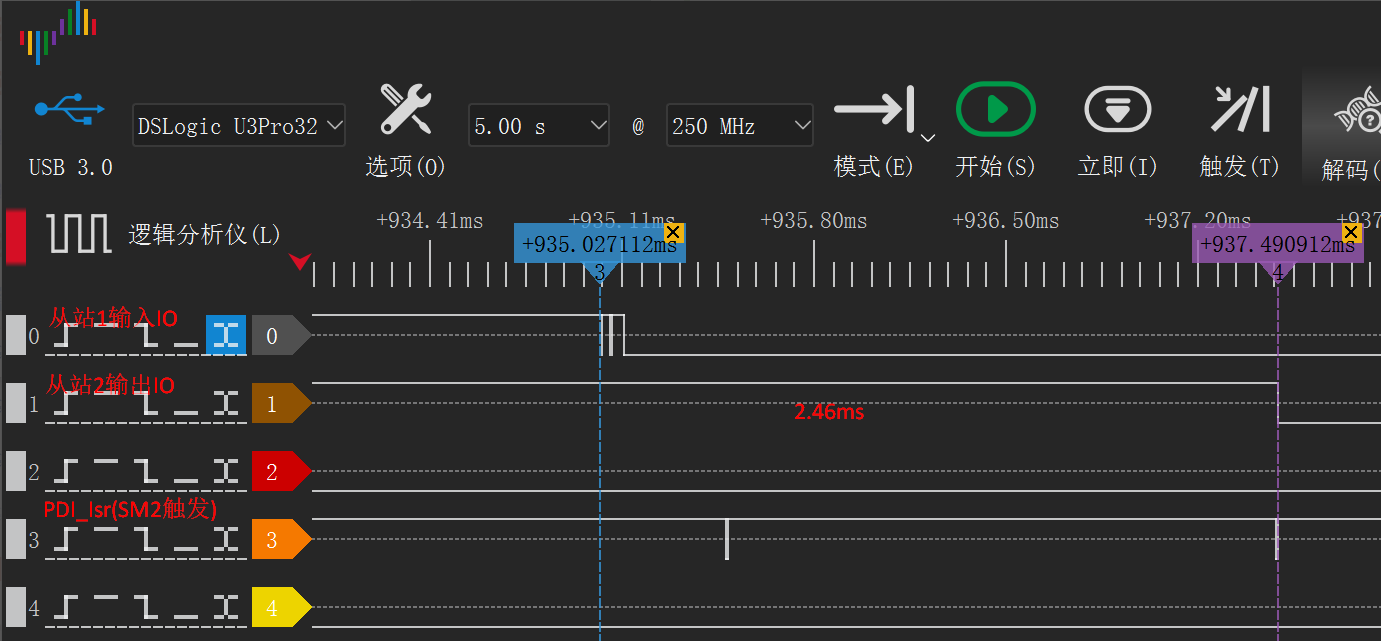Click the red triangle marker on ruler
Screen dimensions: 1381x641
[299, 262]
